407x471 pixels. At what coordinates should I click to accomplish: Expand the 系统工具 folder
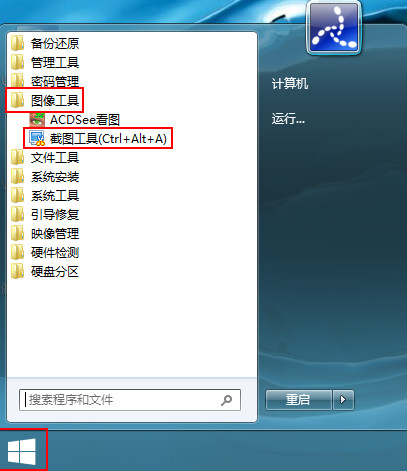click(x=45, y=196)
